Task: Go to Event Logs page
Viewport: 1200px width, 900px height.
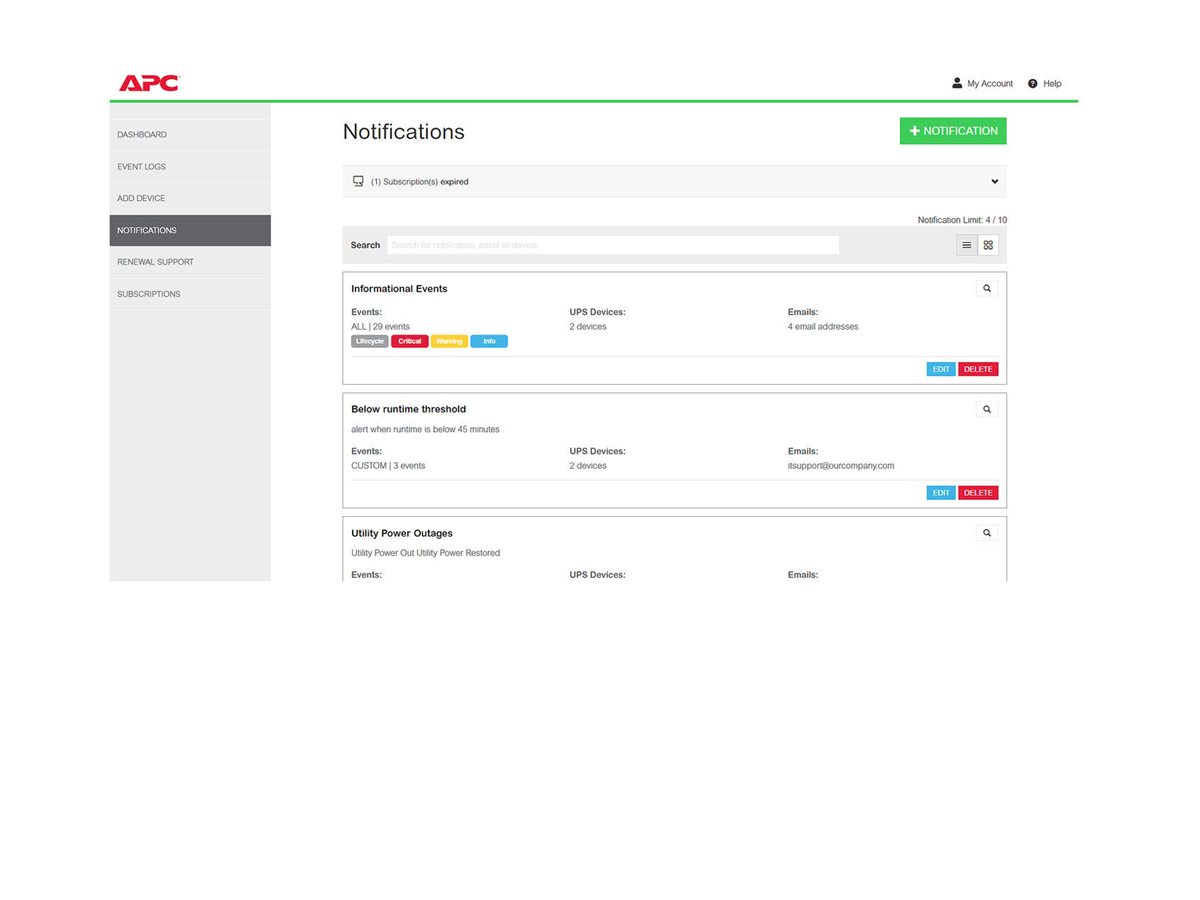Action: point(141,167)
